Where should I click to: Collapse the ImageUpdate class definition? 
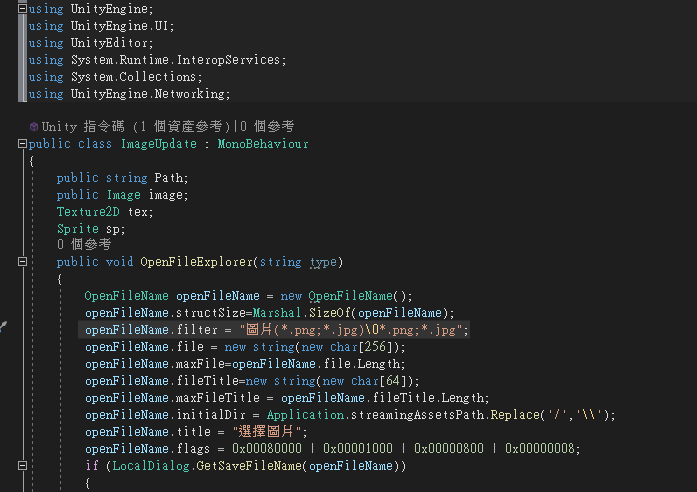pyautogui.click(x=22, y=144)
